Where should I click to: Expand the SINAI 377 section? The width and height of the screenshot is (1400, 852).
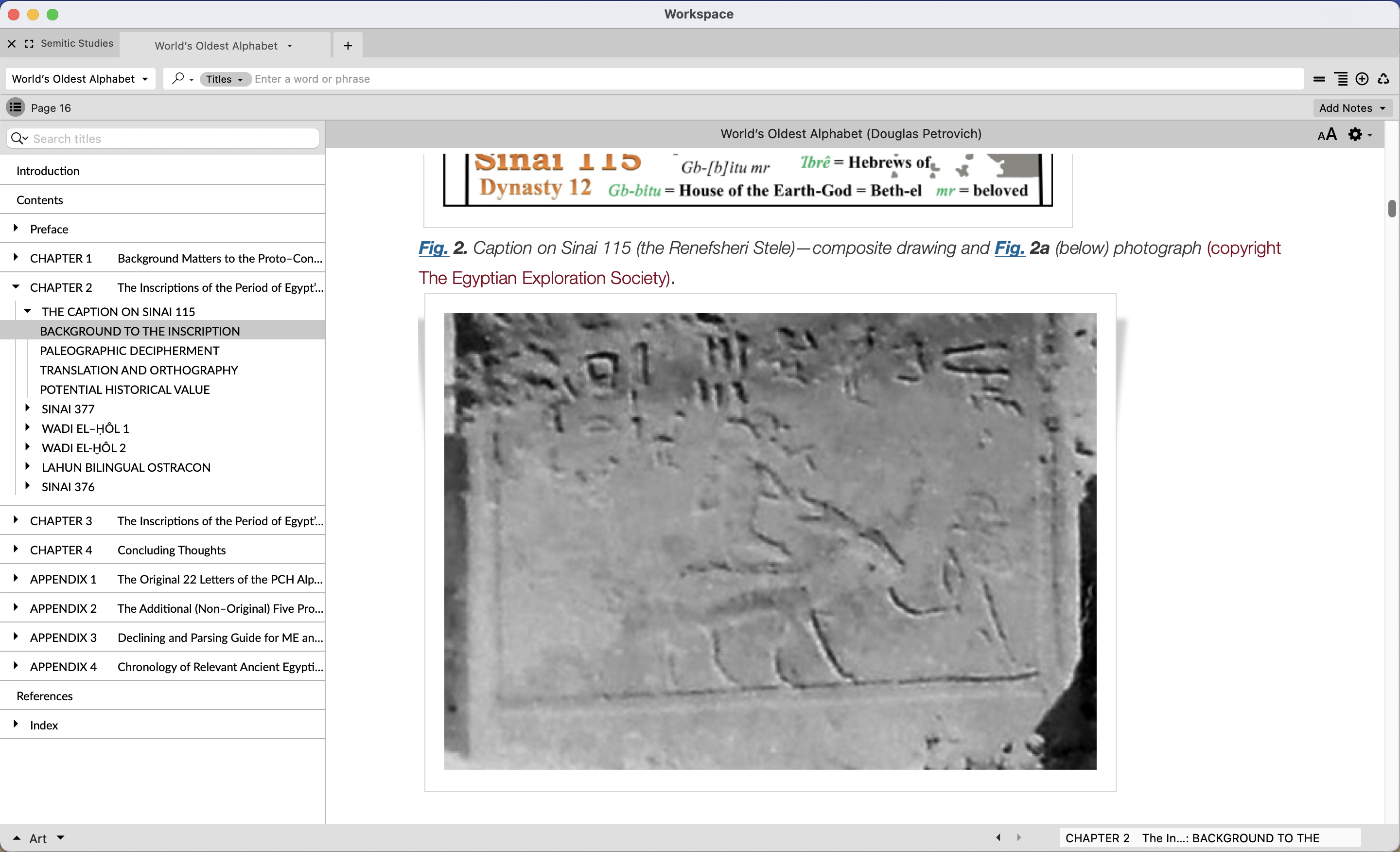coord(27,408)
